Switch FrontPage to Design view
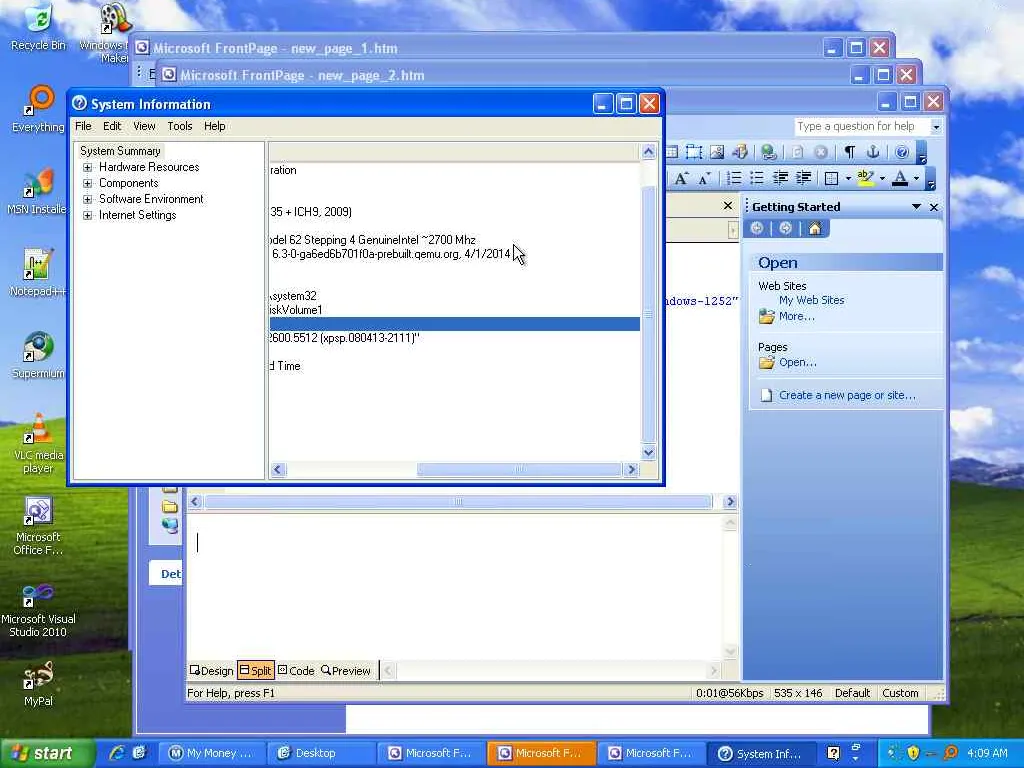 pyautogui.click(x=211, y=671)
